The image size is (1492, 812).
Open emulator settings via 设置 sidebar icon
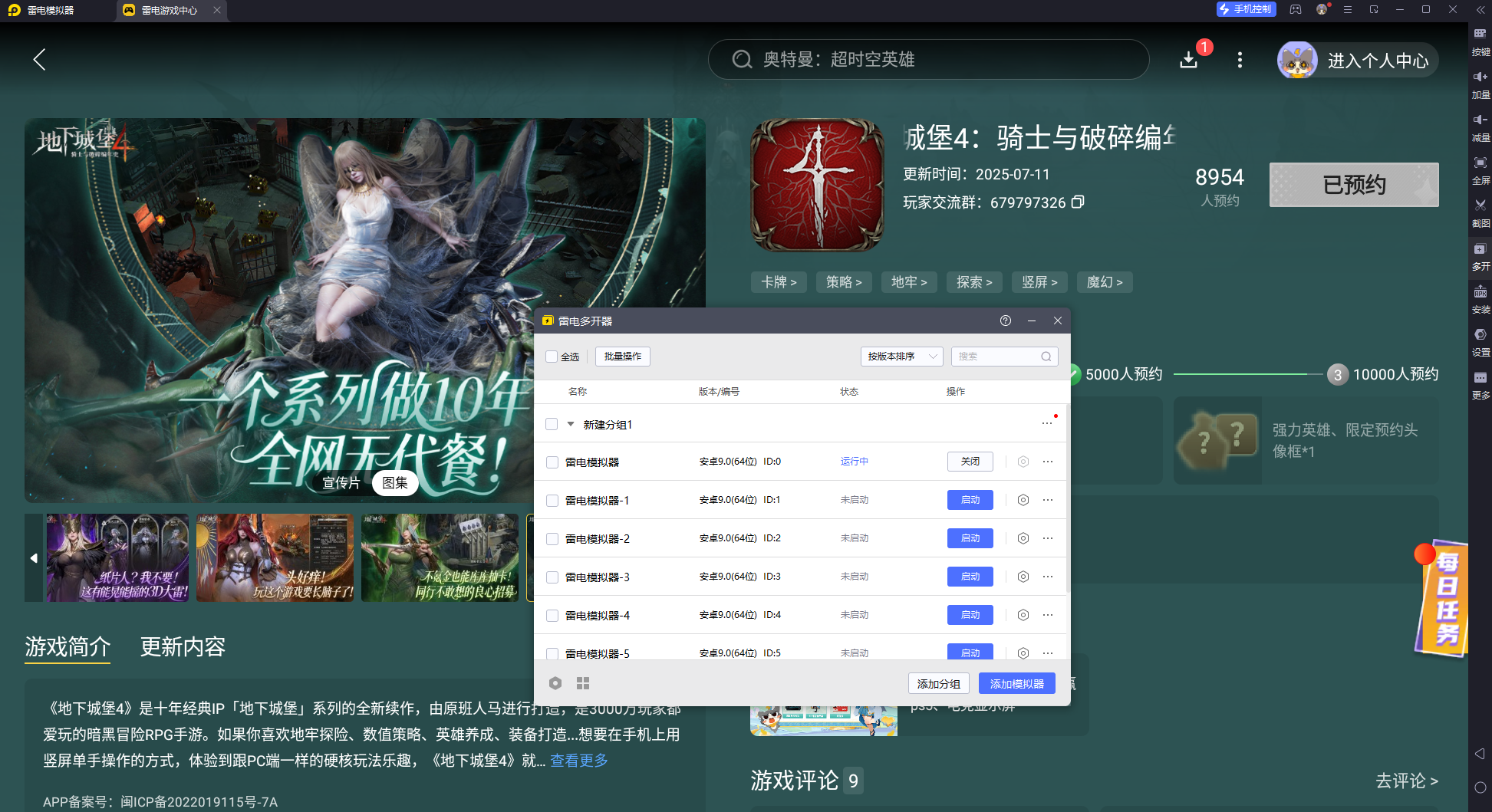tap(1480, 342)
